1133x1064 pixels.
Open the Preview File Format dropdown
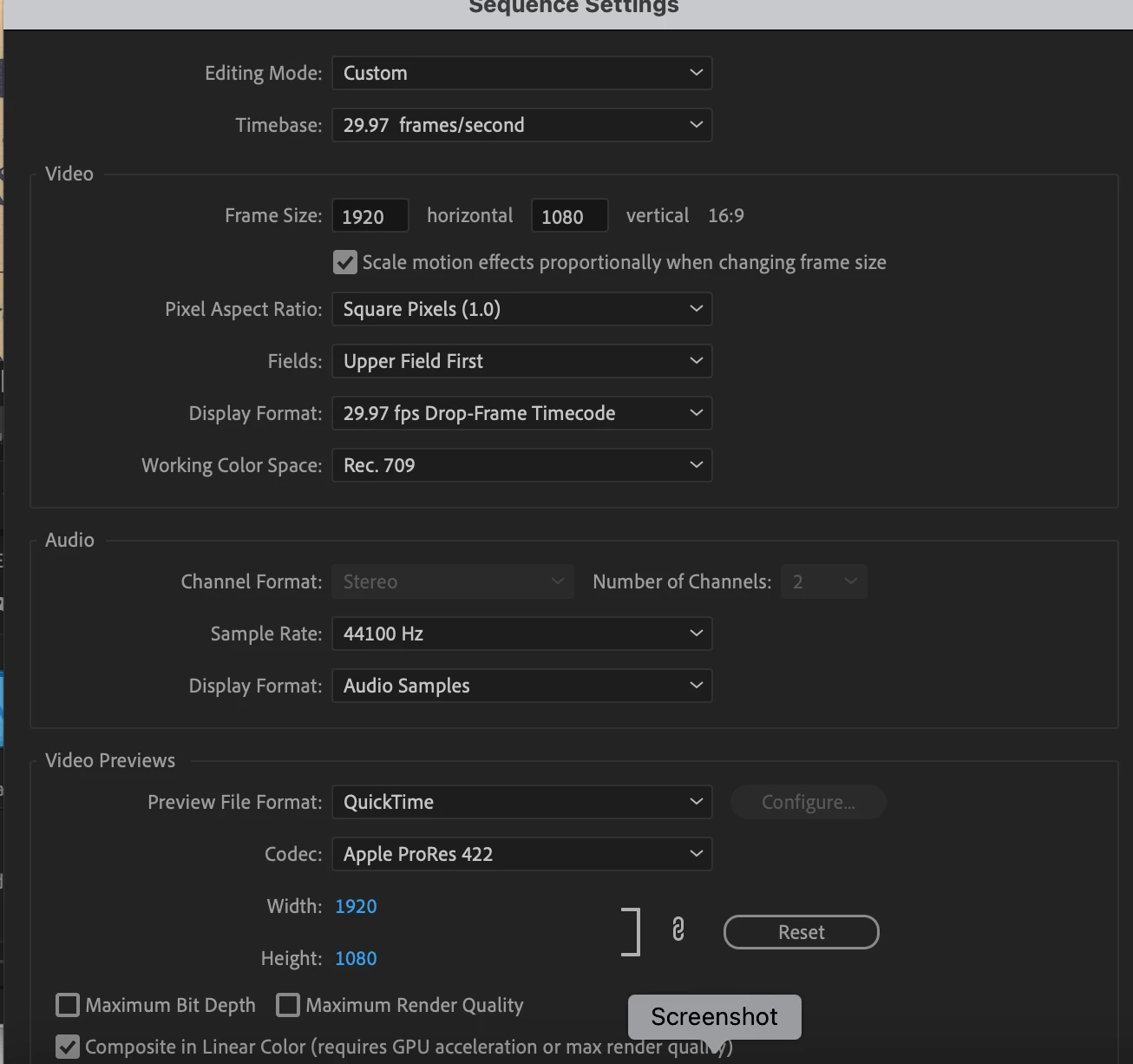(522, 802)
